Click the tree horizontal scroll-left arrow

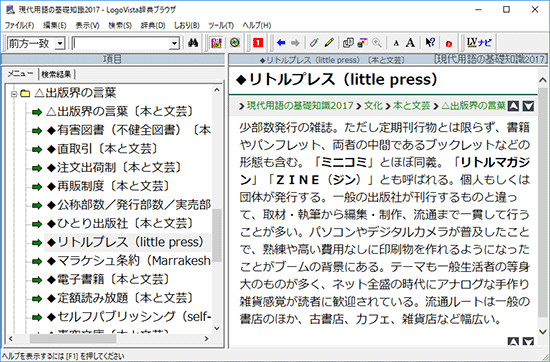pyautogui.click(x=11, y=338)
